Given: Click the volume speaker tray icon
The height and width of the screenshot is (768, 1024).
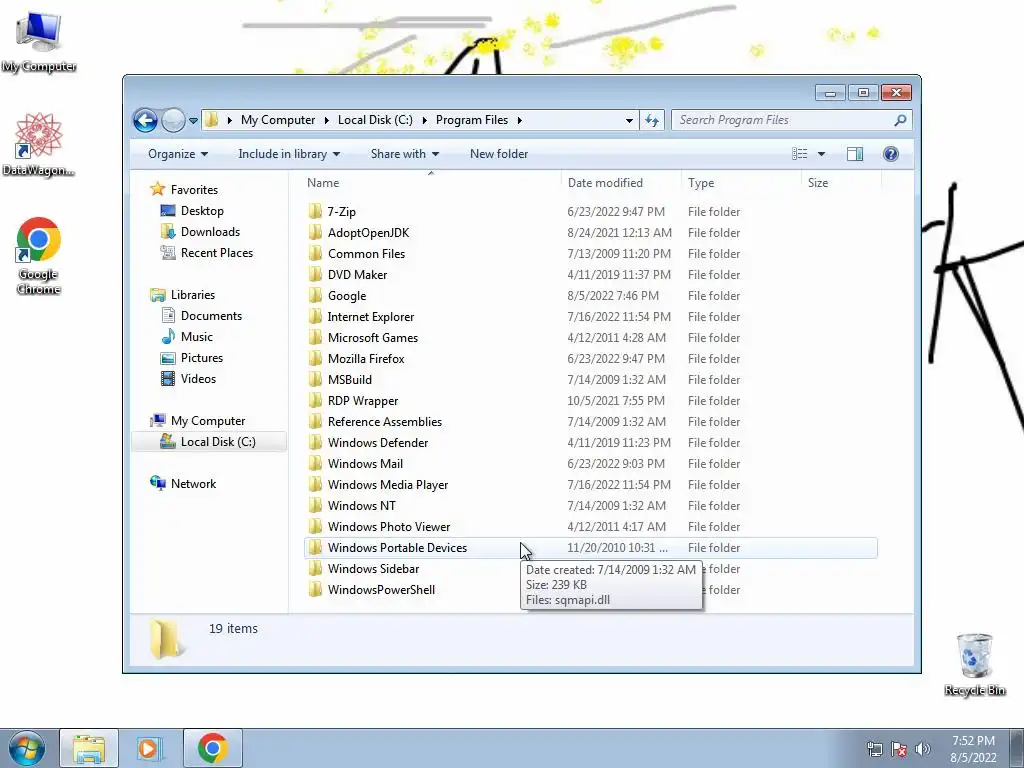Looking at the screenshot, I should [922, 749].
